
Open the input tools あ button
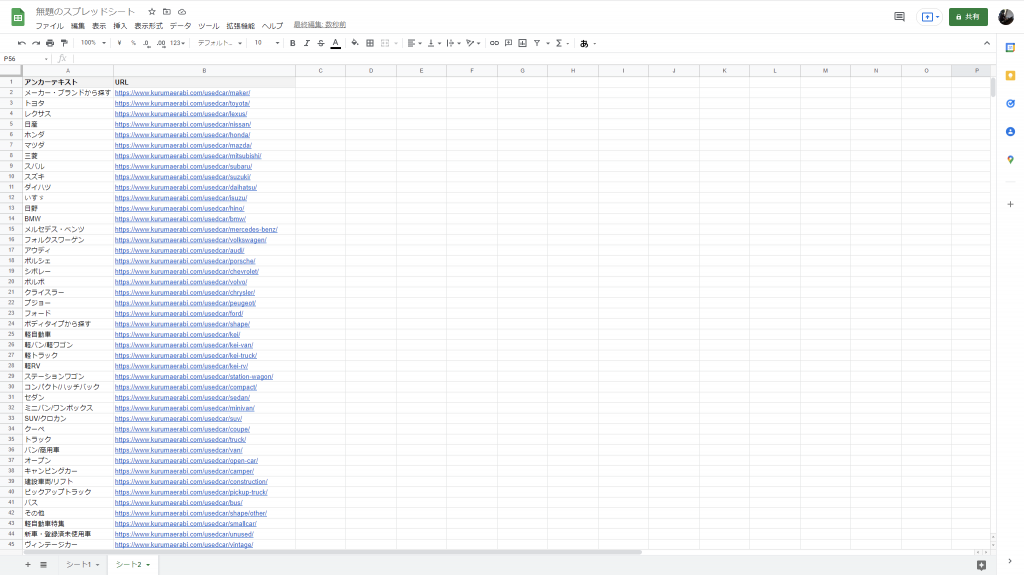(584, 43)
